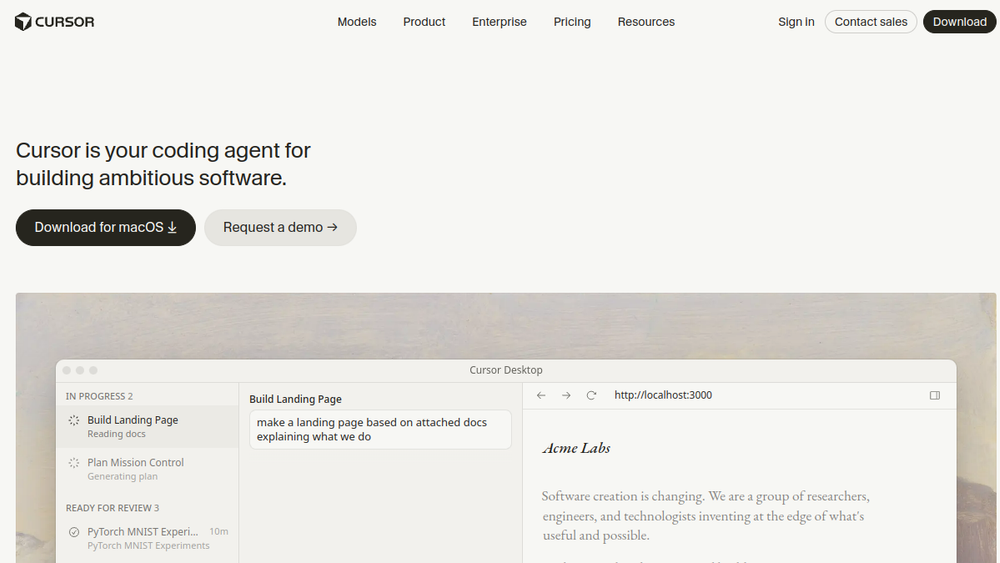The image size is (1000, 563).
Task: Click the 10m timestamp on PyTorch item
Action: pyautogui.click(x=219, y=531)
